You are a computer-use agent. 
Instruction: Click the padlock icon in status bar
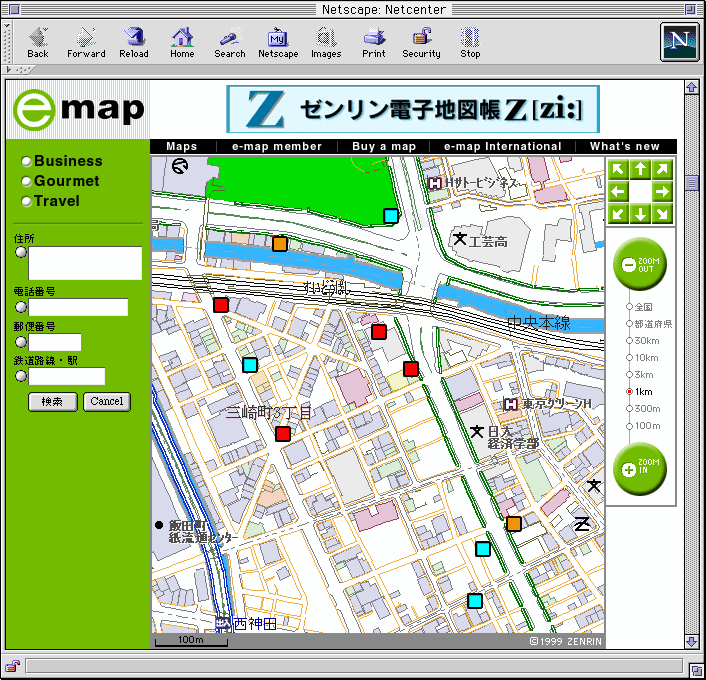13,666
